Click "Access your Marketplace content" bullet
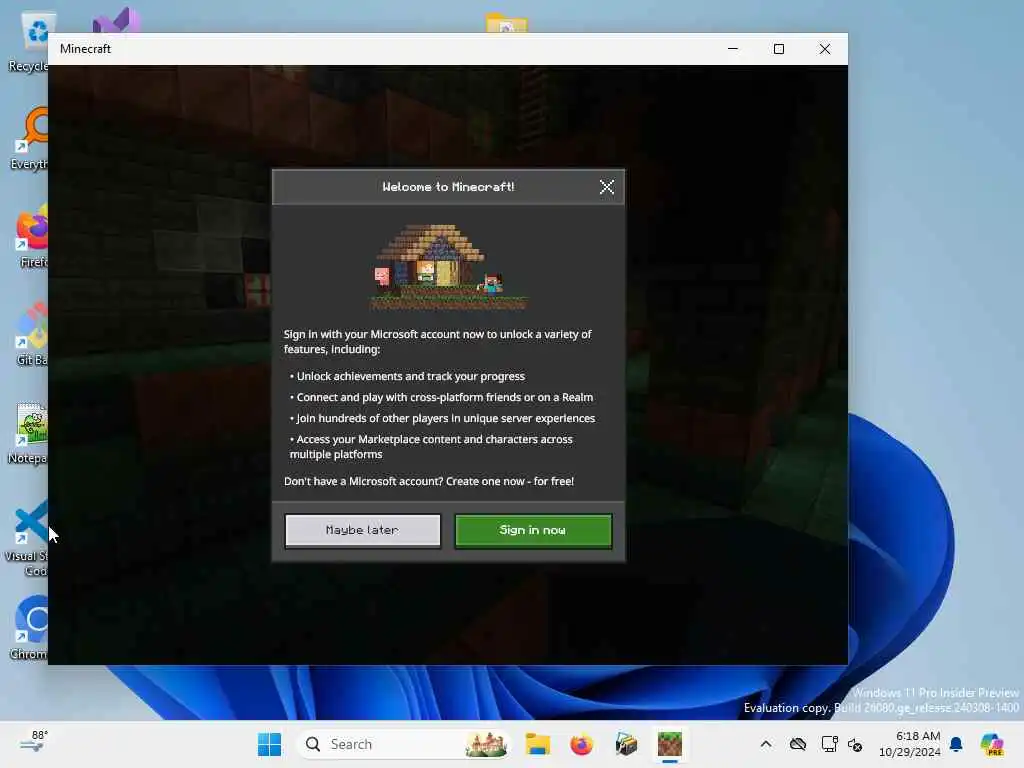 tap(431, 447)
